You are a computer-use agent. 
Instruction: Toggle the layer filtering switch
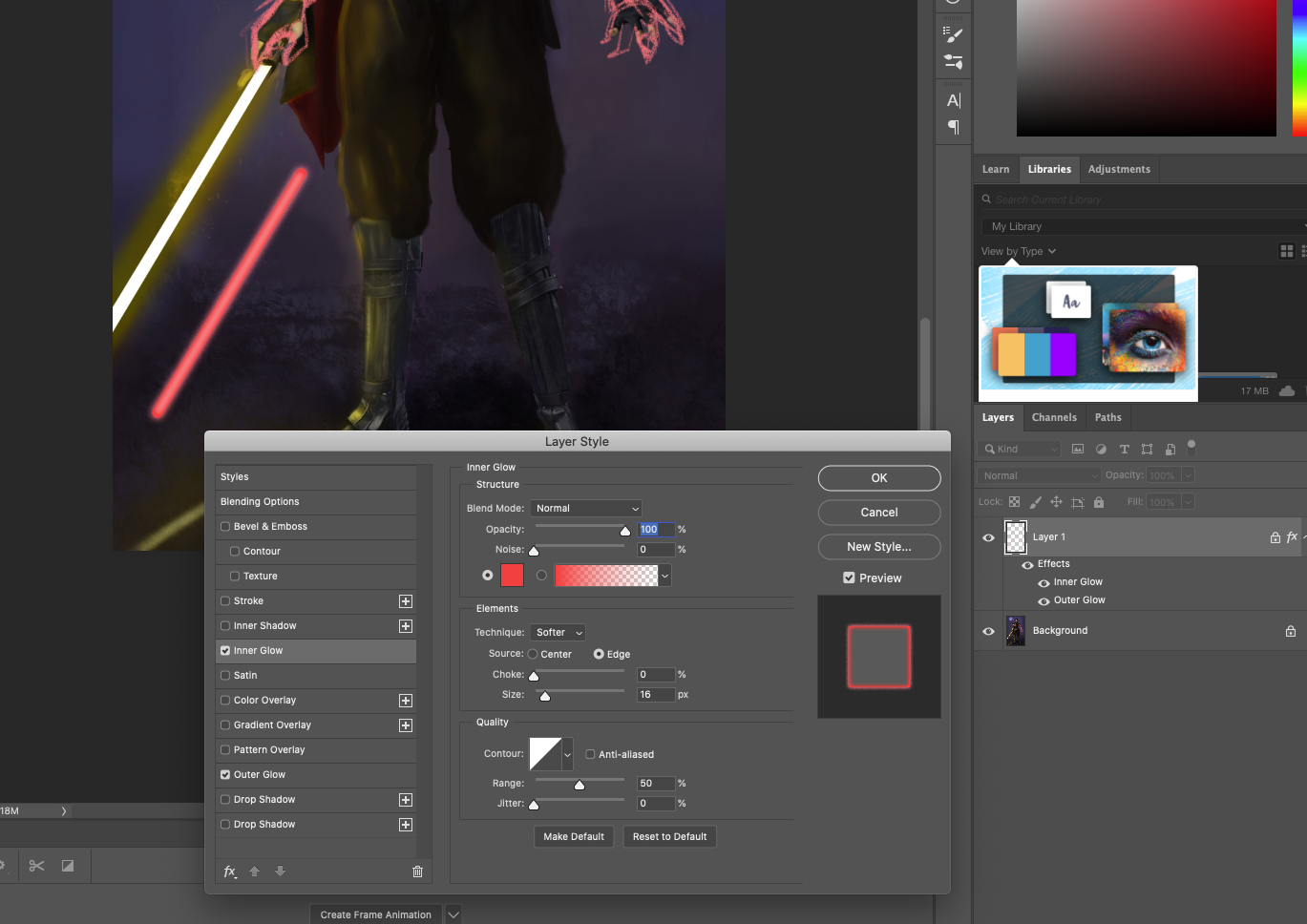1191,446
